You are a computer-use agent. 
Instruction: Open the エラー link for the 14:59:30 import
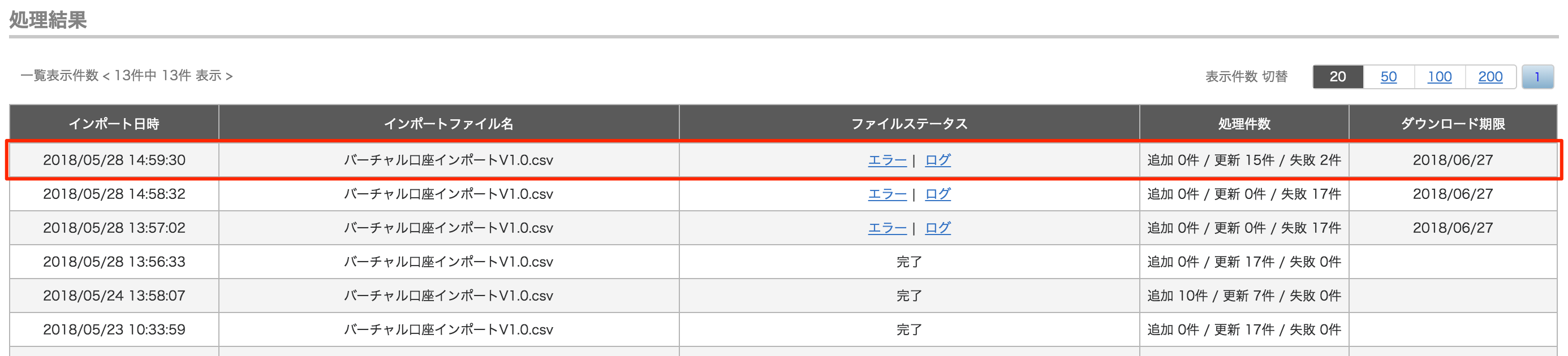[887, 160]
